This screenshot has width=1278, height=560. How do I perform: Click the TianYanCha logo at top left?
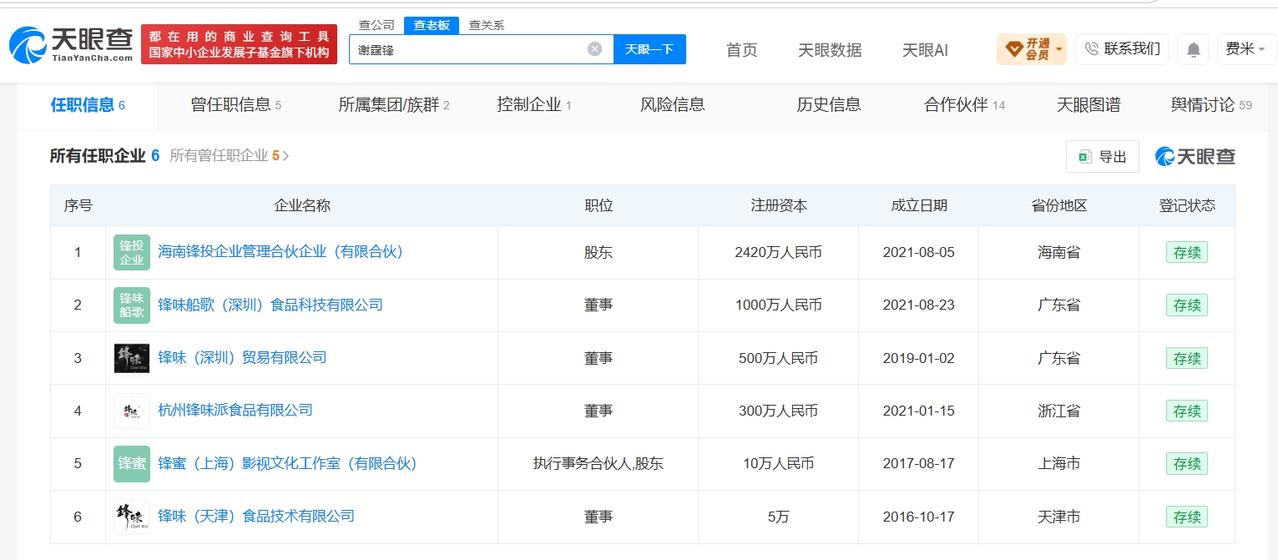(x=71, y=44)
